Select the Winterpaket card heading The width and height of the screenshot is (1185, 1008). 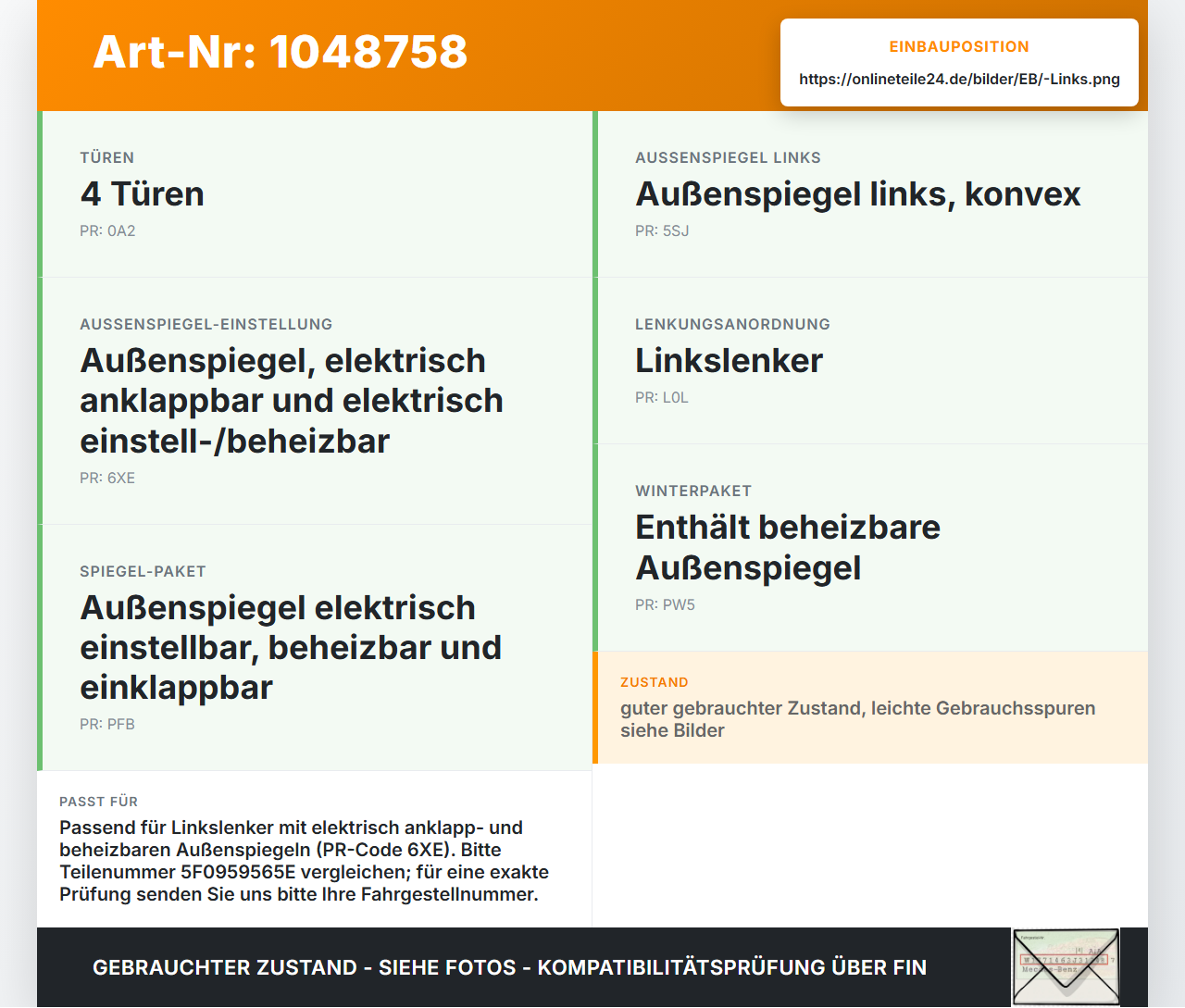788,547
